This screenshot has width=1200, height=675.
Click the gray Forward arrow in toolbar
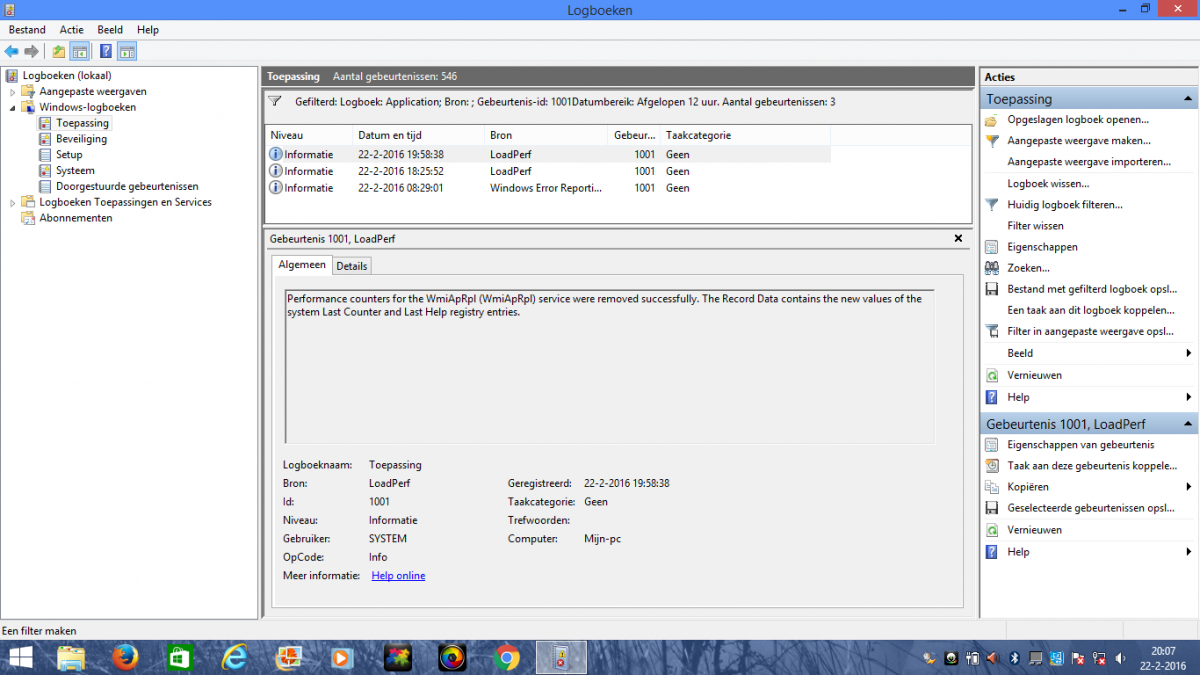[x=32, y=51]
